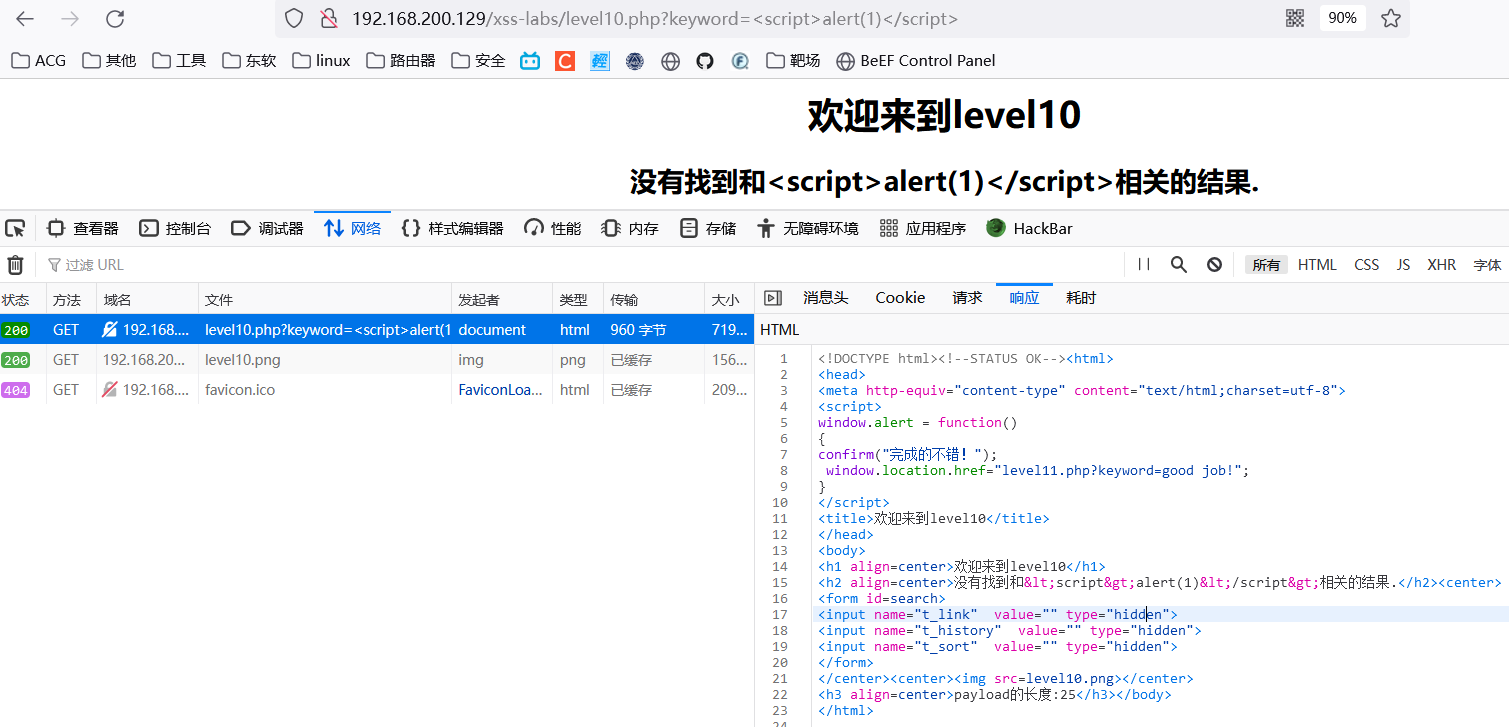Viewport: 1509px width, 727px height.
Task: Open the 其他 bookmarks folder
Action: 109,61
